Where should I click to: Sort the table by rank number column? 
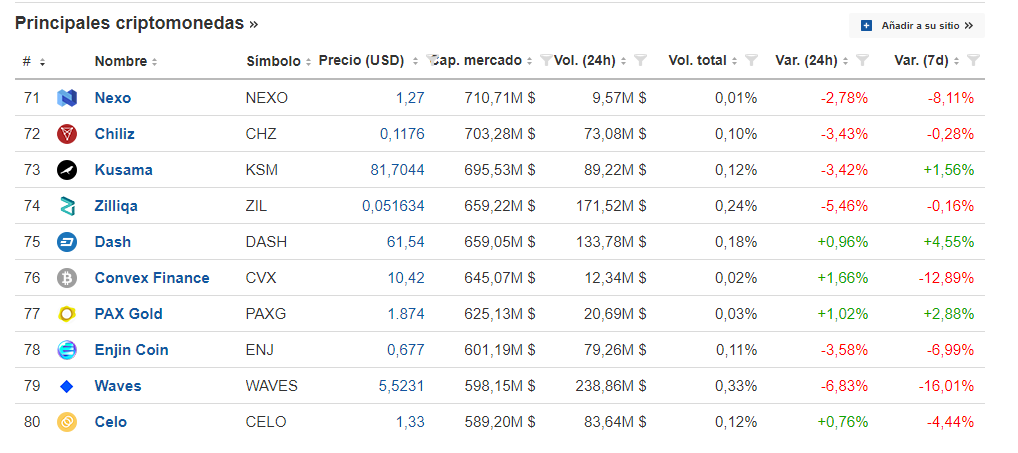[34, 62]
